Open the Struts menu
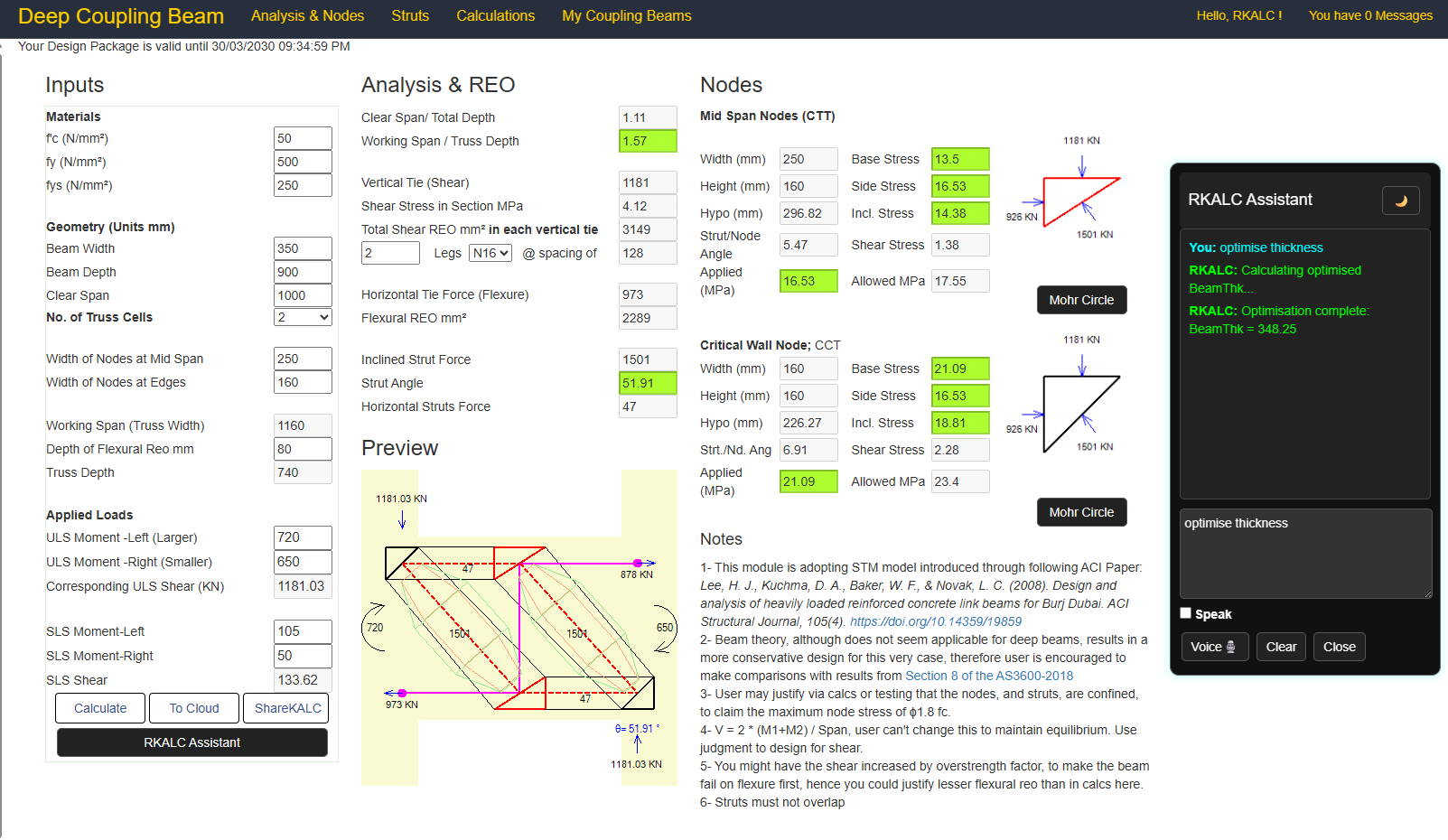Viewport: 1448px width, 840px height. tap(410, 16)
